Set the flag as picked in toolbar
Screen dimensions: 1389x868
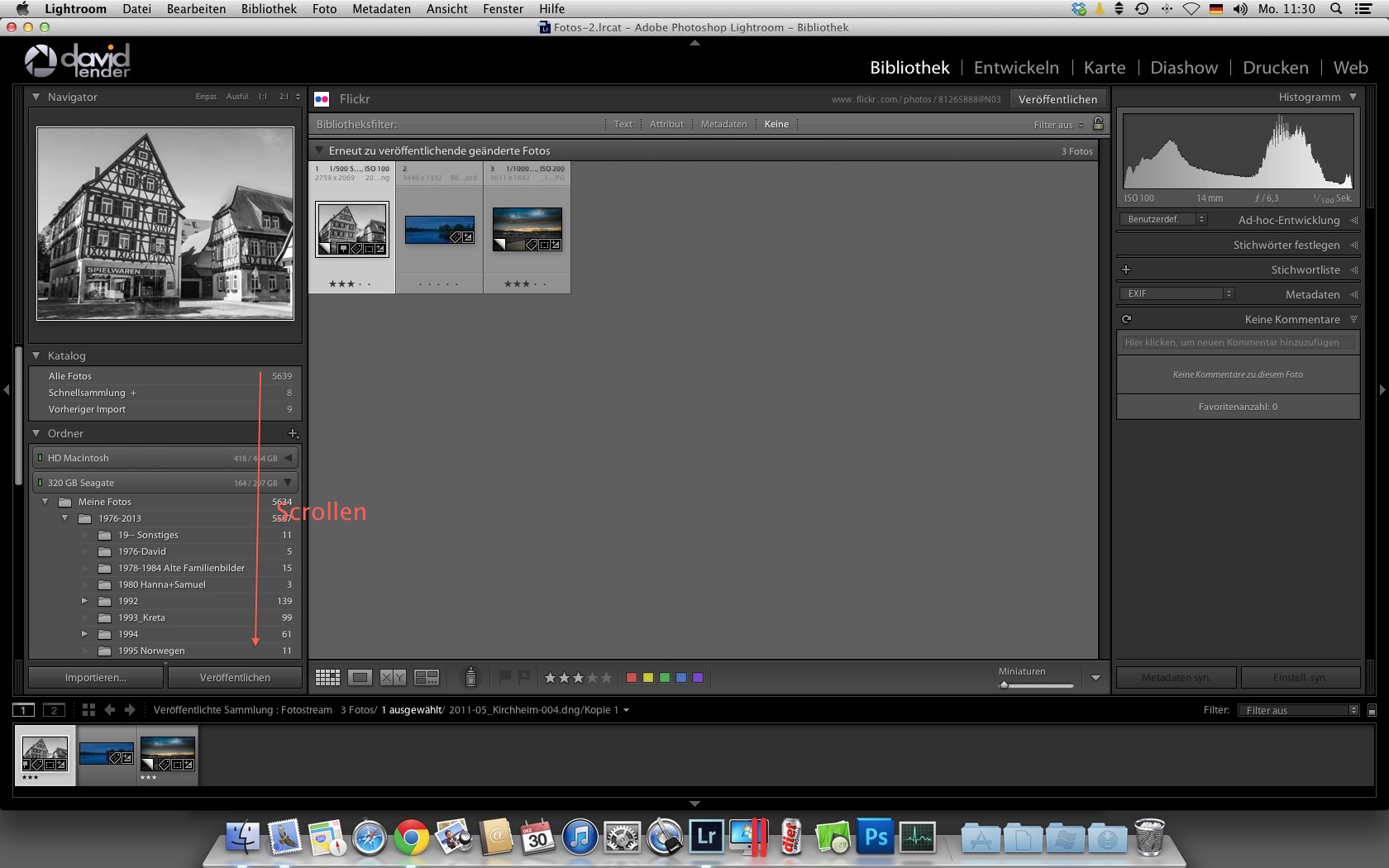[x=504, y=677]
